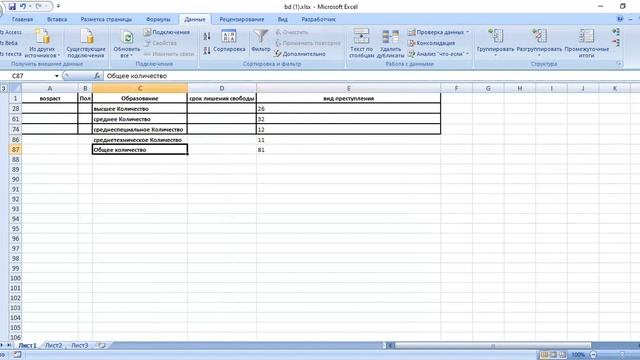Click the Undo arrow icon
Viewport: 640px width, 360px height.
[23, 7]
